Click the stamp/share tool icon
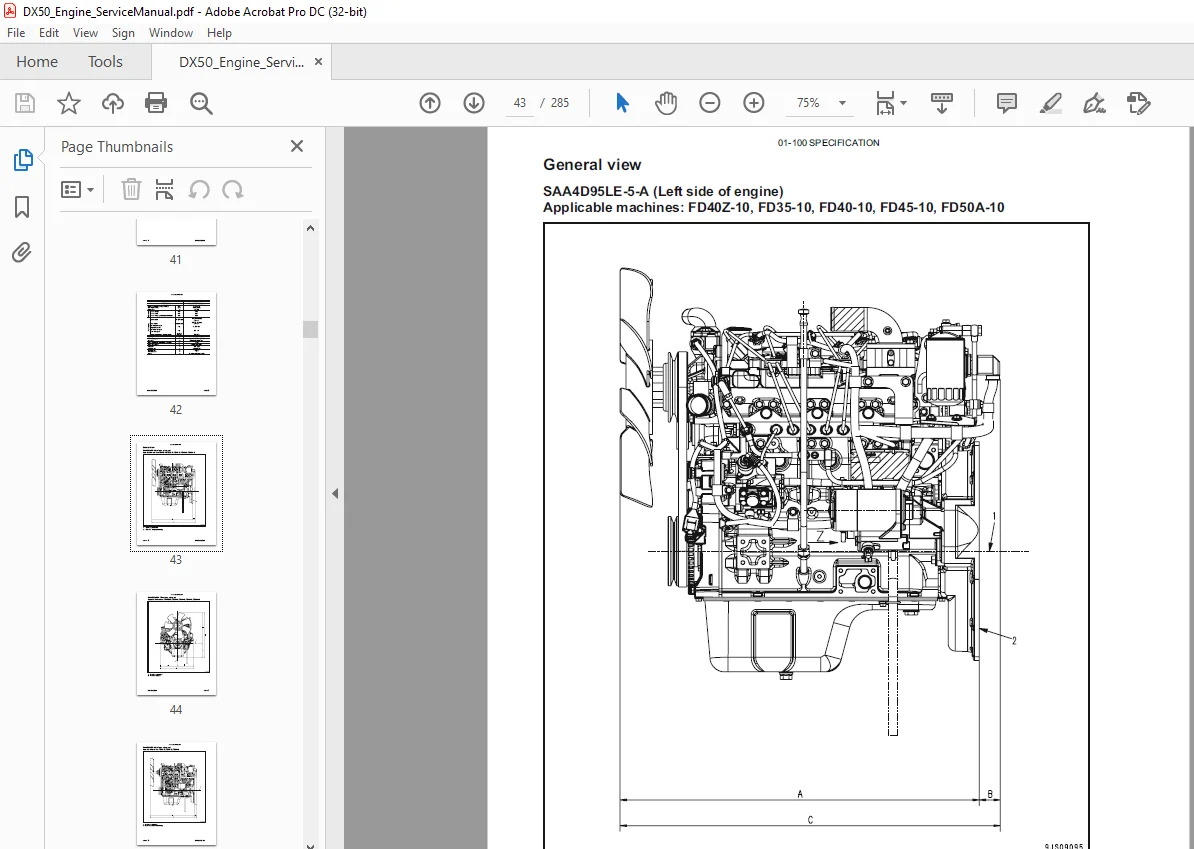Viewport: 1194px width, 849px height. click(x=1138, y=103)
